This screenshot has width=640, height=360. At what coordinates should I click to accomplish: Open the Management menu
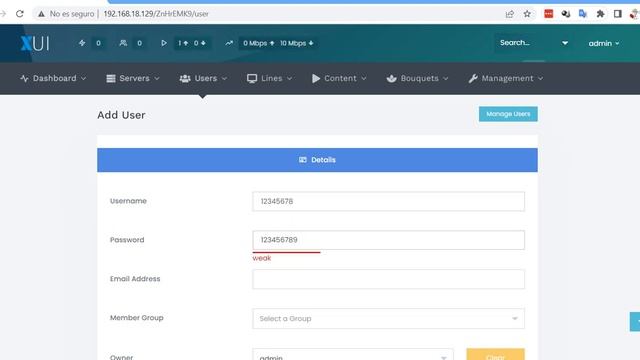pos(506,78)
